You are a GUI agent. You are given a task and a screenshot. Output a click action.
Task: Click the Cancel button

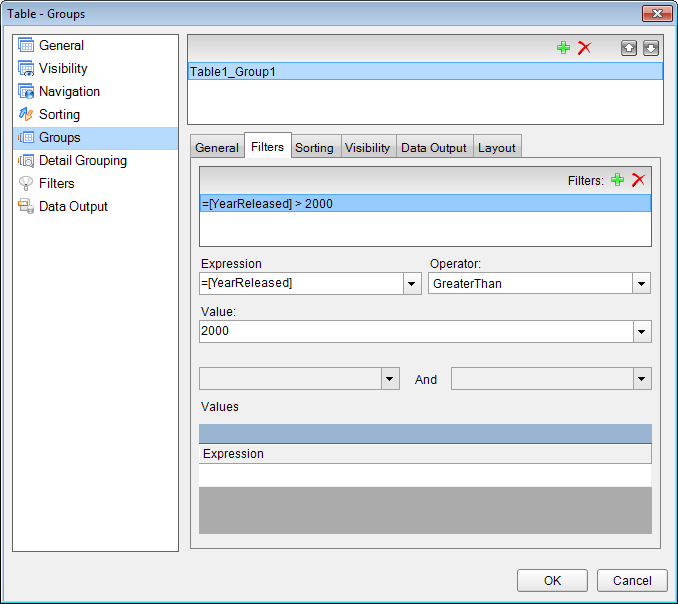click(x=632, y=580)
